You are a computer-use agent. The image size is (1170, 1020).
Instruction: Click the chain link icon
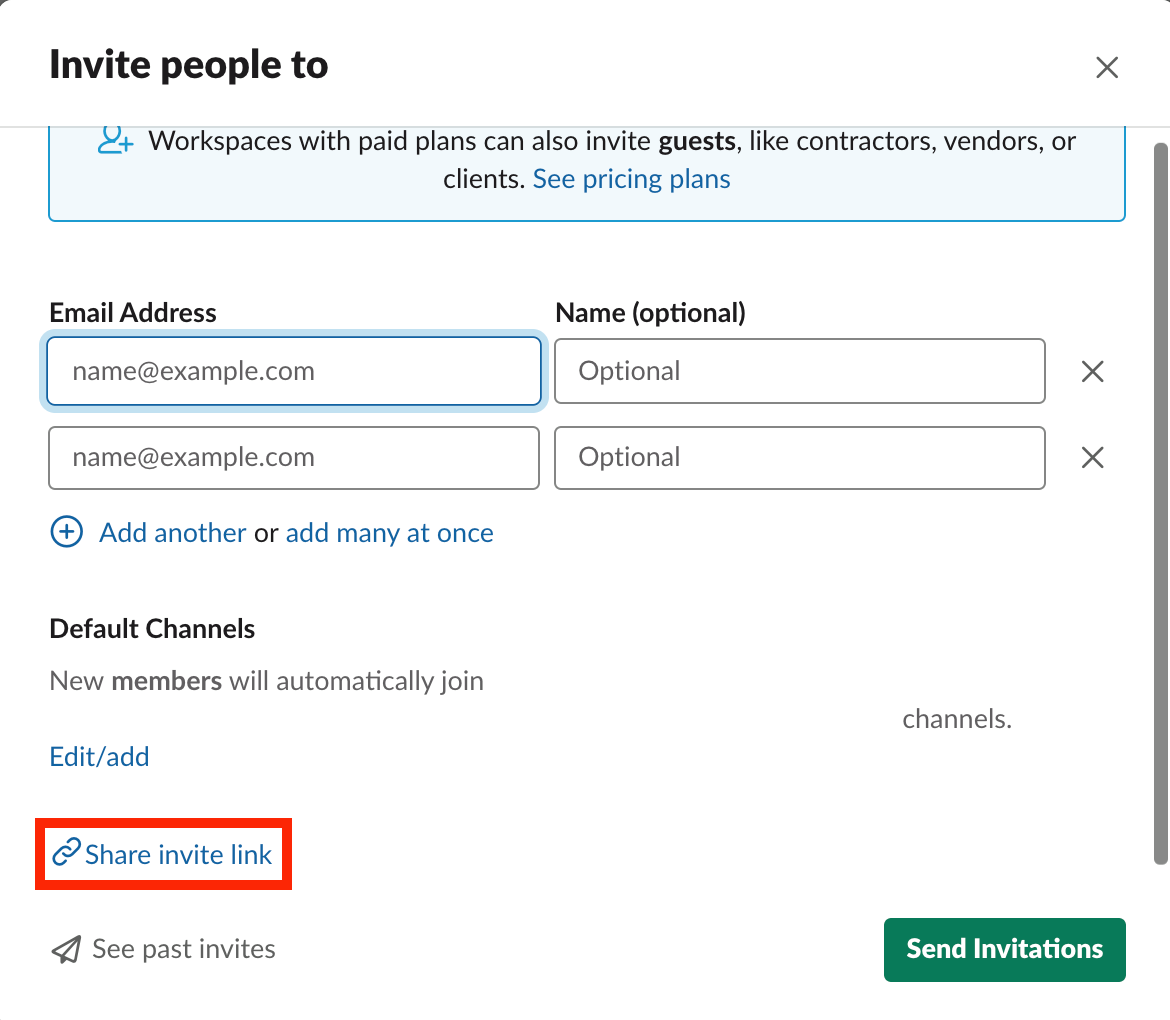66,853
